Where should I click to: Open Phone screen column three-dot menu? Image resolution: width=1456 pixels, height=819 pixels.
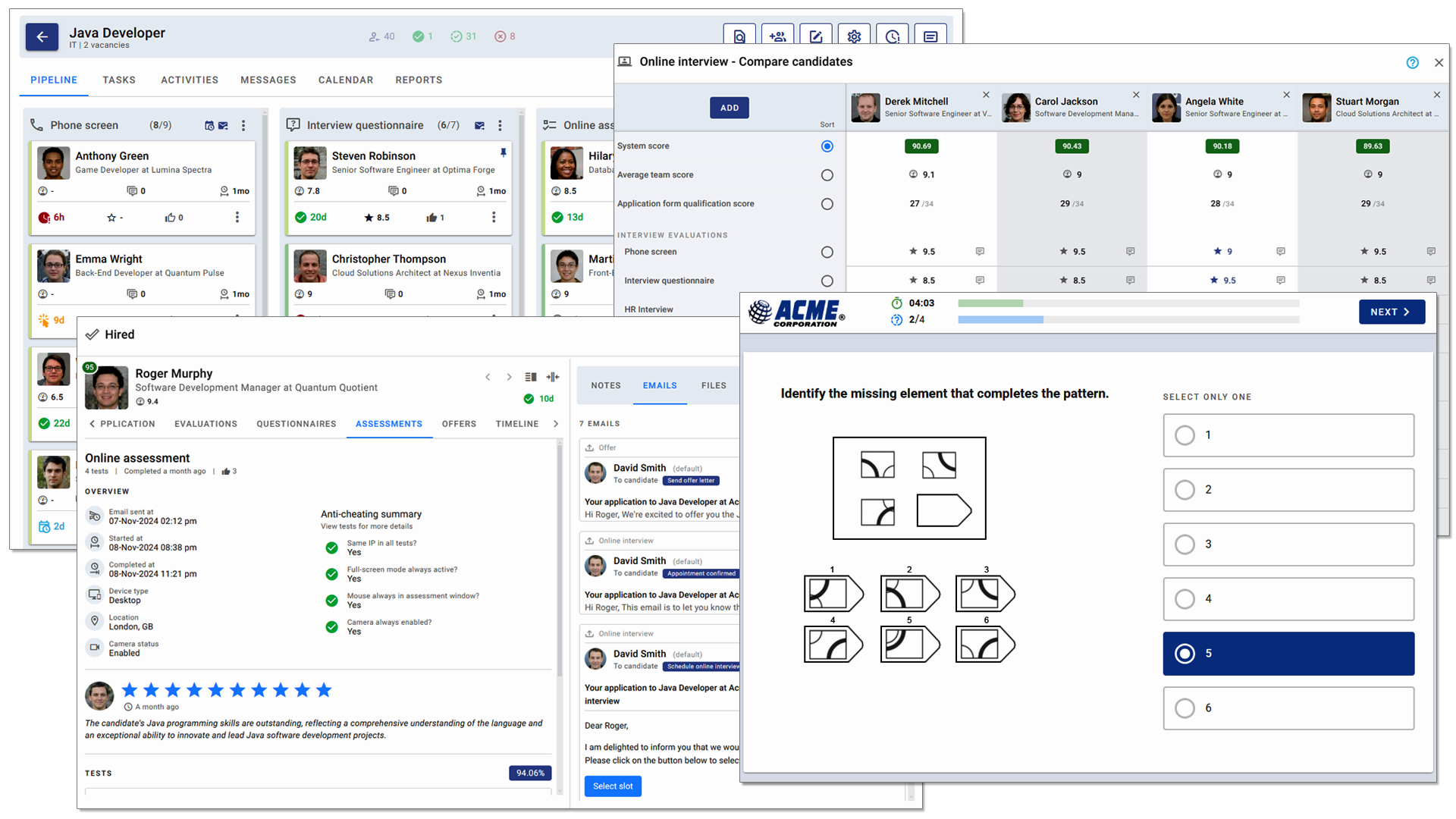pos(243,126)
